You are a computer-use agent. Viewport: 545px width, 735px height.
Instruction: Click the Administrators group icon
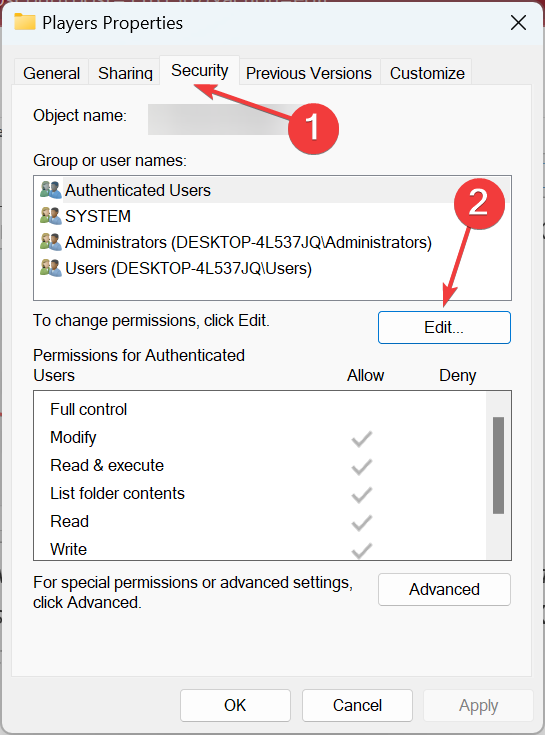click(x=51, y=242)
